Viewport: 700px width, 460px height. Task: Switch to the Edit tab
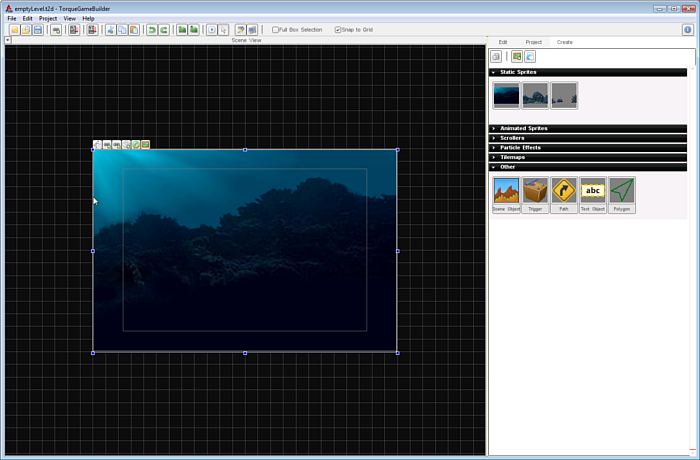coord(503,42)
